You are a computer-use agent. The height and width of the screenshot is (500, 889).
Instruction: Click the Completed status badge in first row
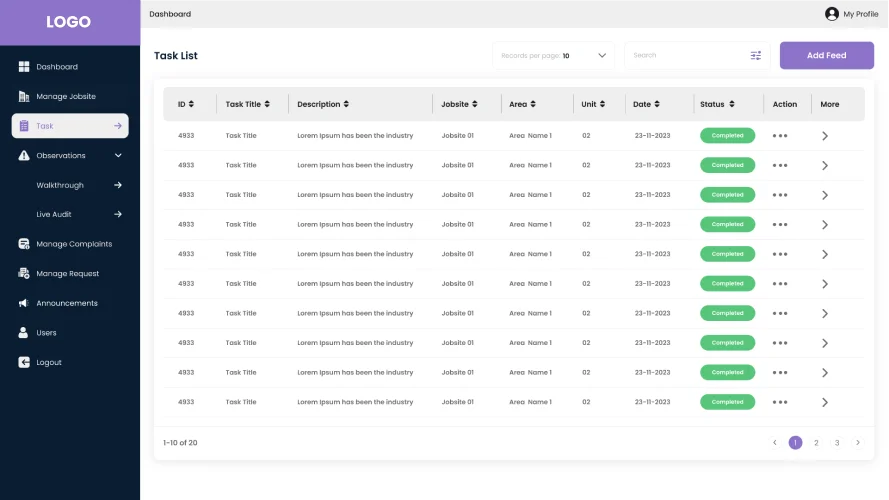(727, 136)
